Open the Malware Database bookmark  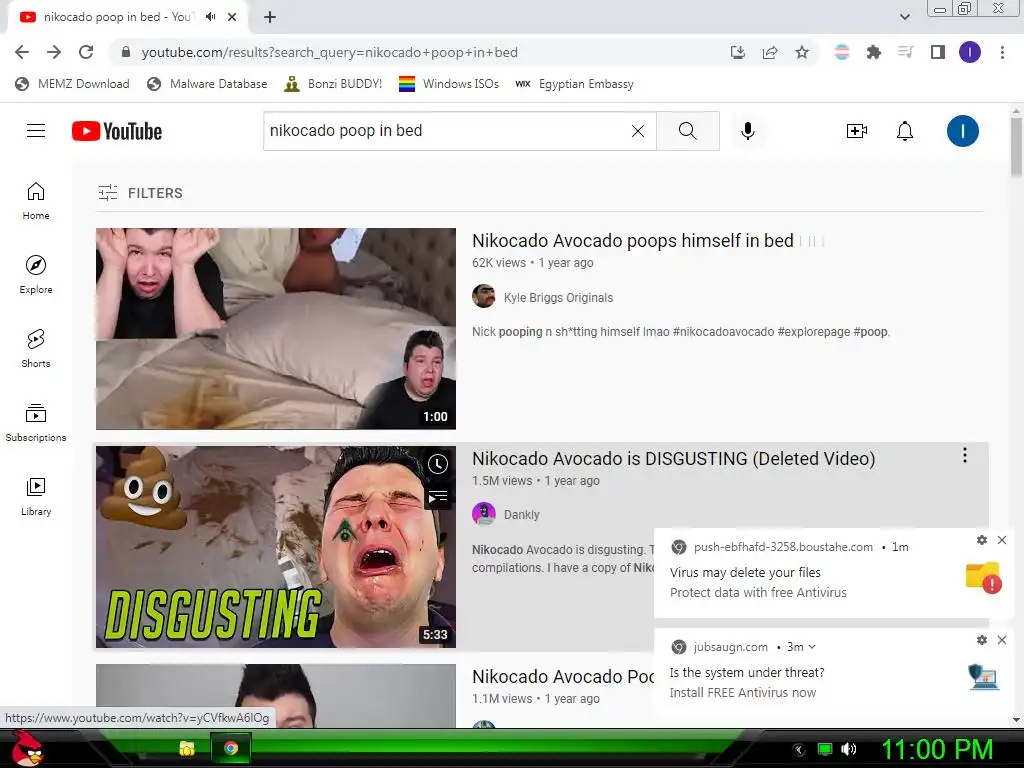click(208, 84)
